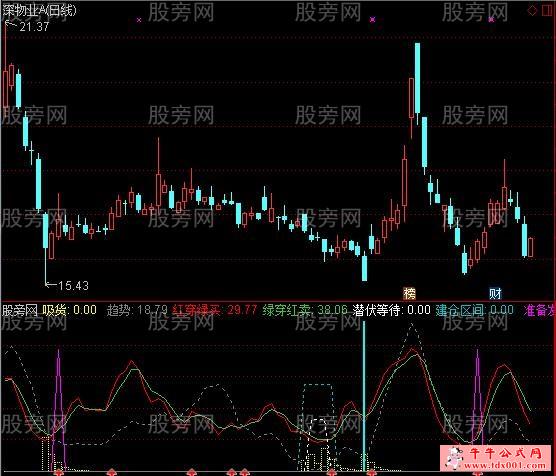Click the middle magenta x marker at top

pos(372,20)
